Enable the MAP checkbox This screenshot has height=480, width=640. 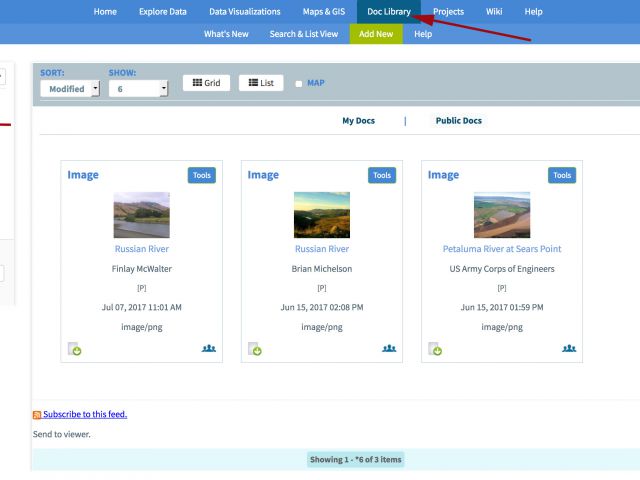click(299, 84)
